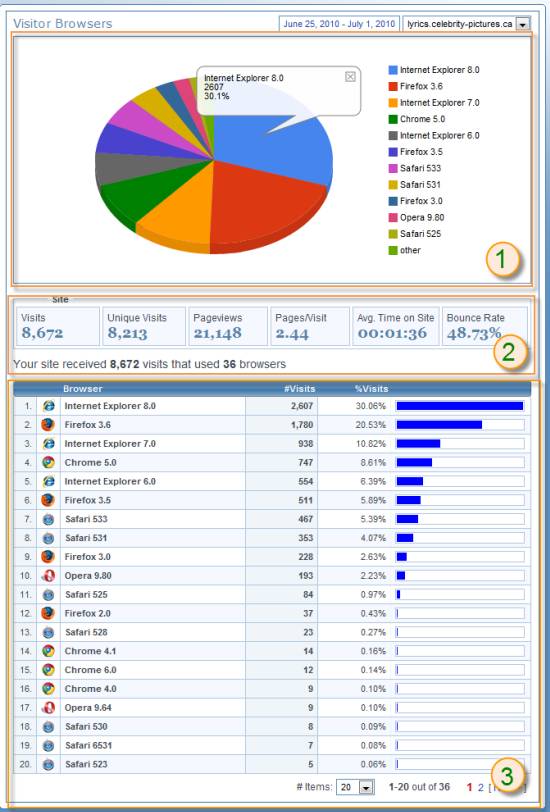Go to results page 2
The height and width of the screenshot is (812, 550).
coord(481,787)
